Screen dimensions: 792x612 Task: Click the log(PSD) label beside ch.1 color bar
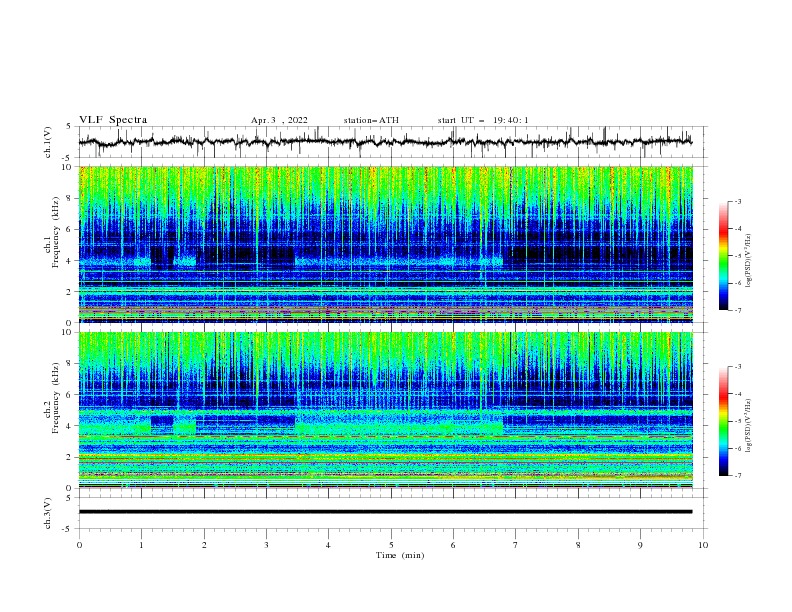pos(749,261)
